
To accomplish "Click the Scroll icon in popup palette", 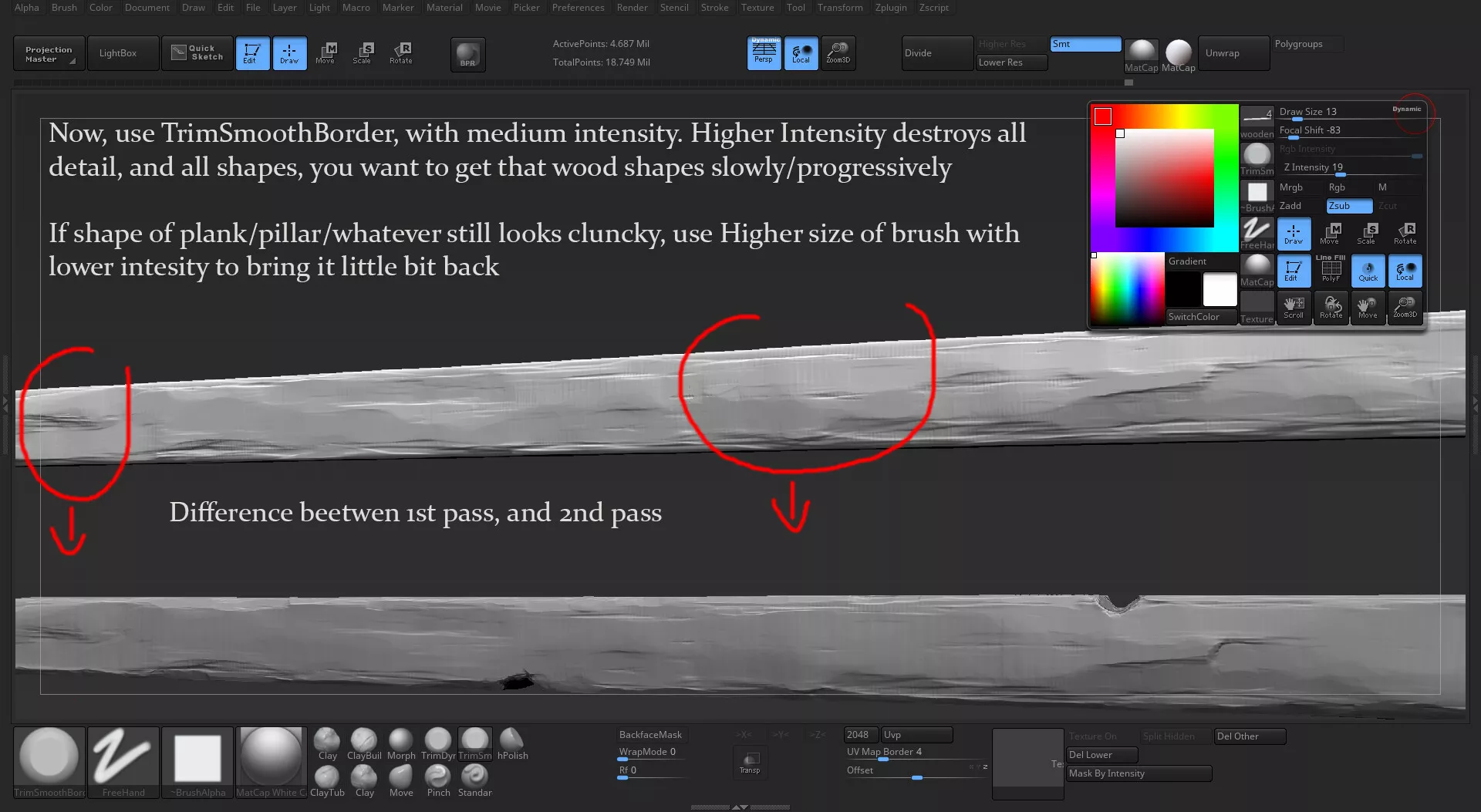I will (x=1294, y=307).
